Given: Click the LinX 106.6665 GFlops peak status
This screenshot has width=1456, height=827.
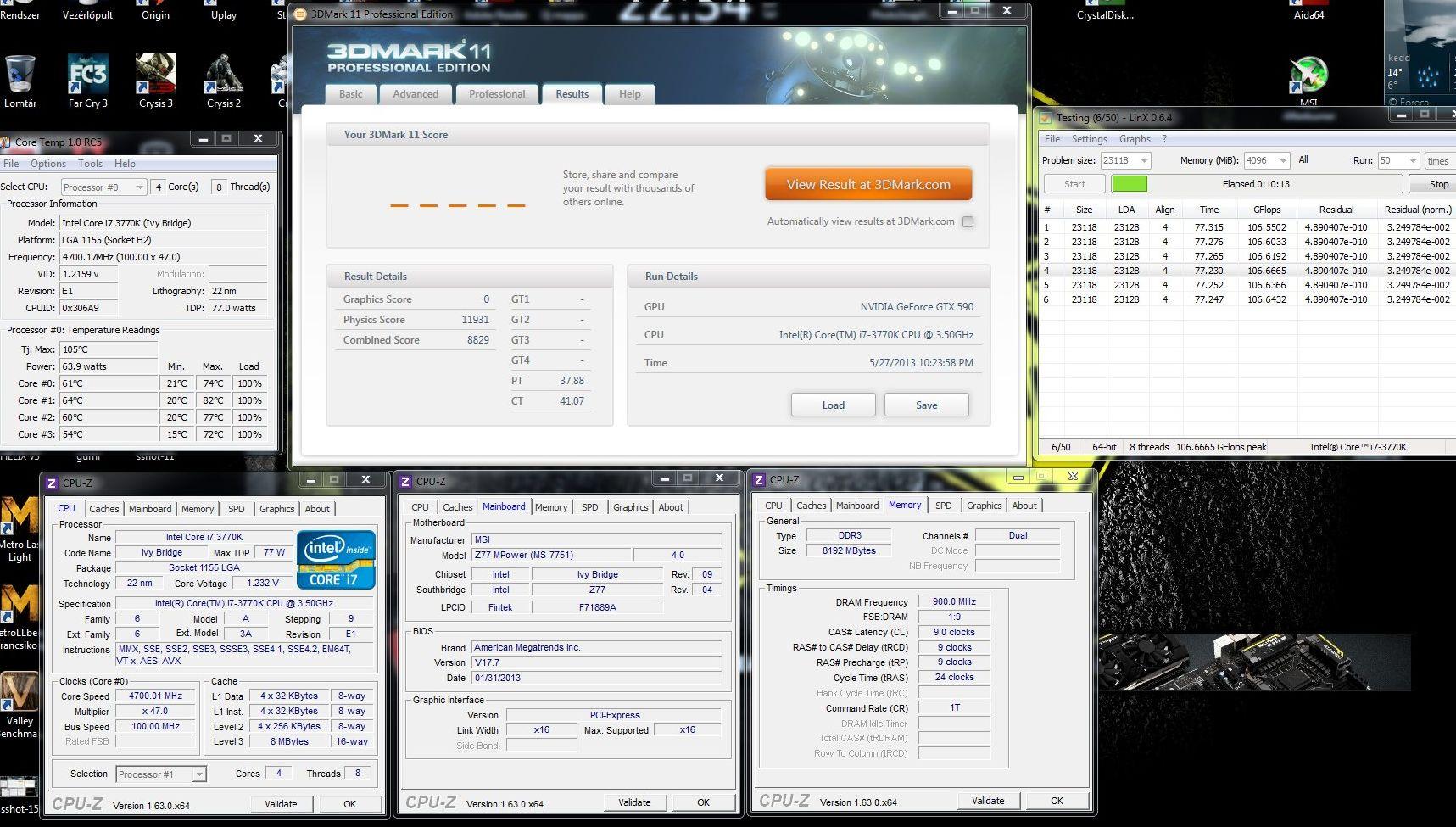Looking at the screenshot, I should click(1221, 447).
